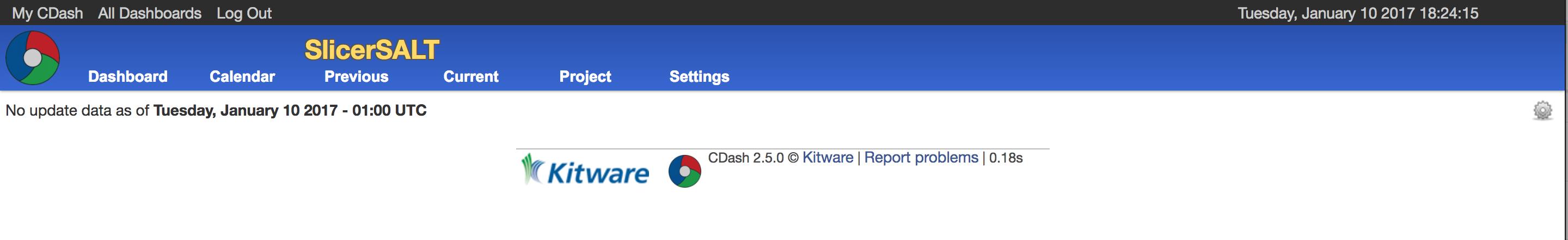
Task: Go to All Dashboards
Action: [149, 14]
